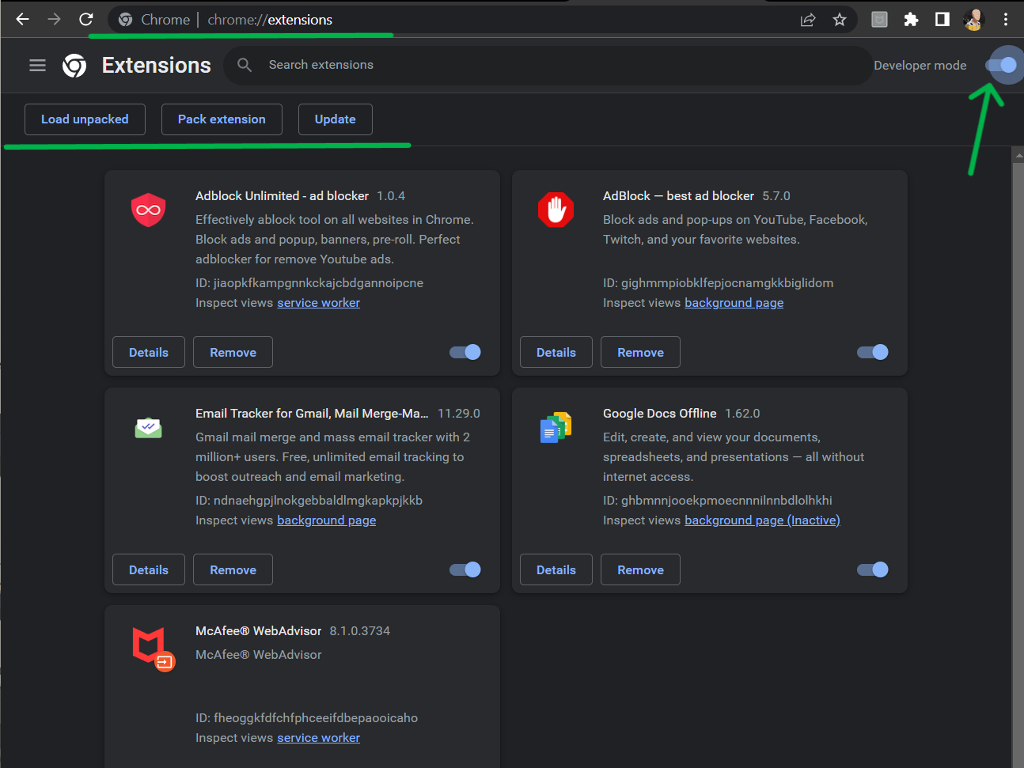Click the Adblock Unlimited red shield icon
Viewport: 1024px width, 768px height.
coord(148,210)
